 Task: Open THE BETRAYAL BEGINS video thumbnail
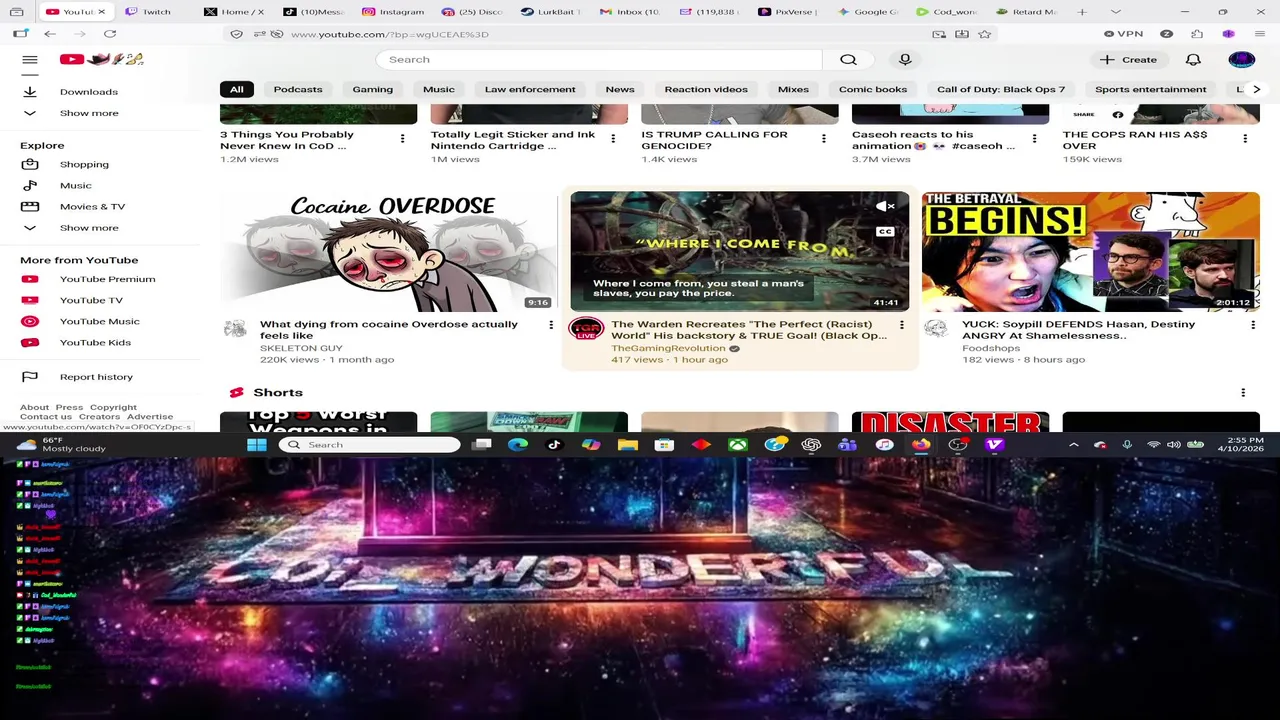(x=1091, y=252)
